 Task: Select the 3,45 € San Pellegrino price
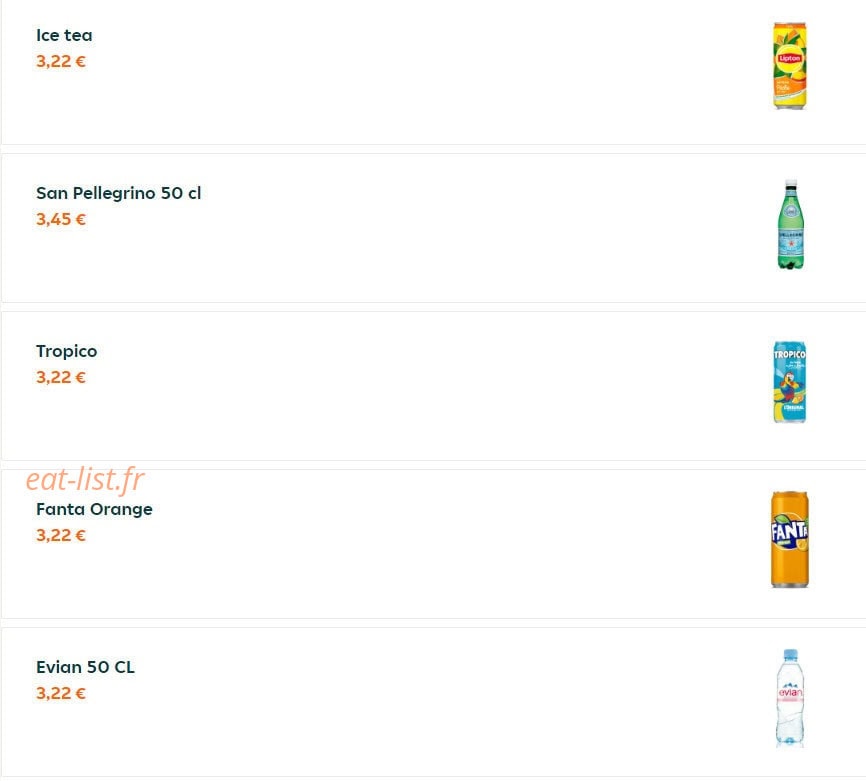[x=61, y=219]
